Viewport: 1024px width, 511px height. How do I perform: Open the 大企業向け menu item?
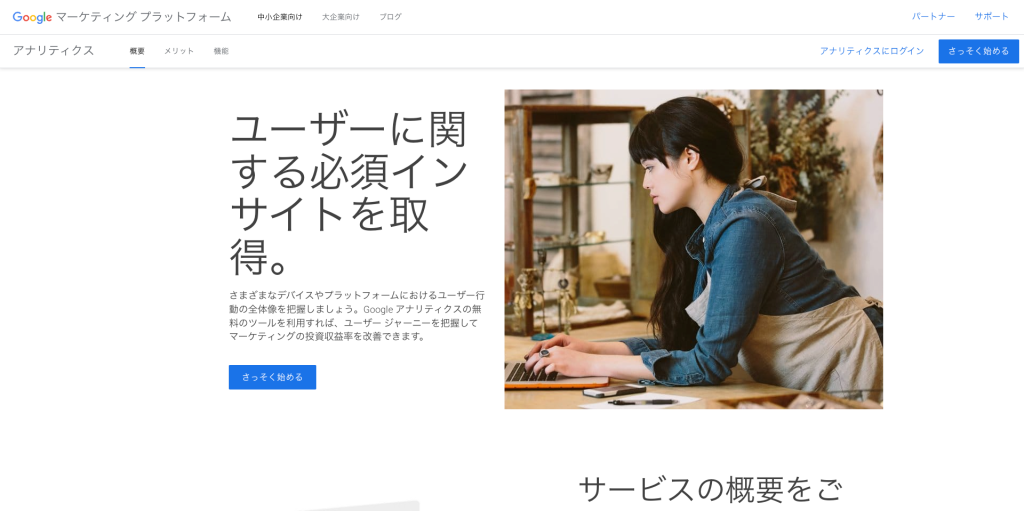click(x=340, y=17)
